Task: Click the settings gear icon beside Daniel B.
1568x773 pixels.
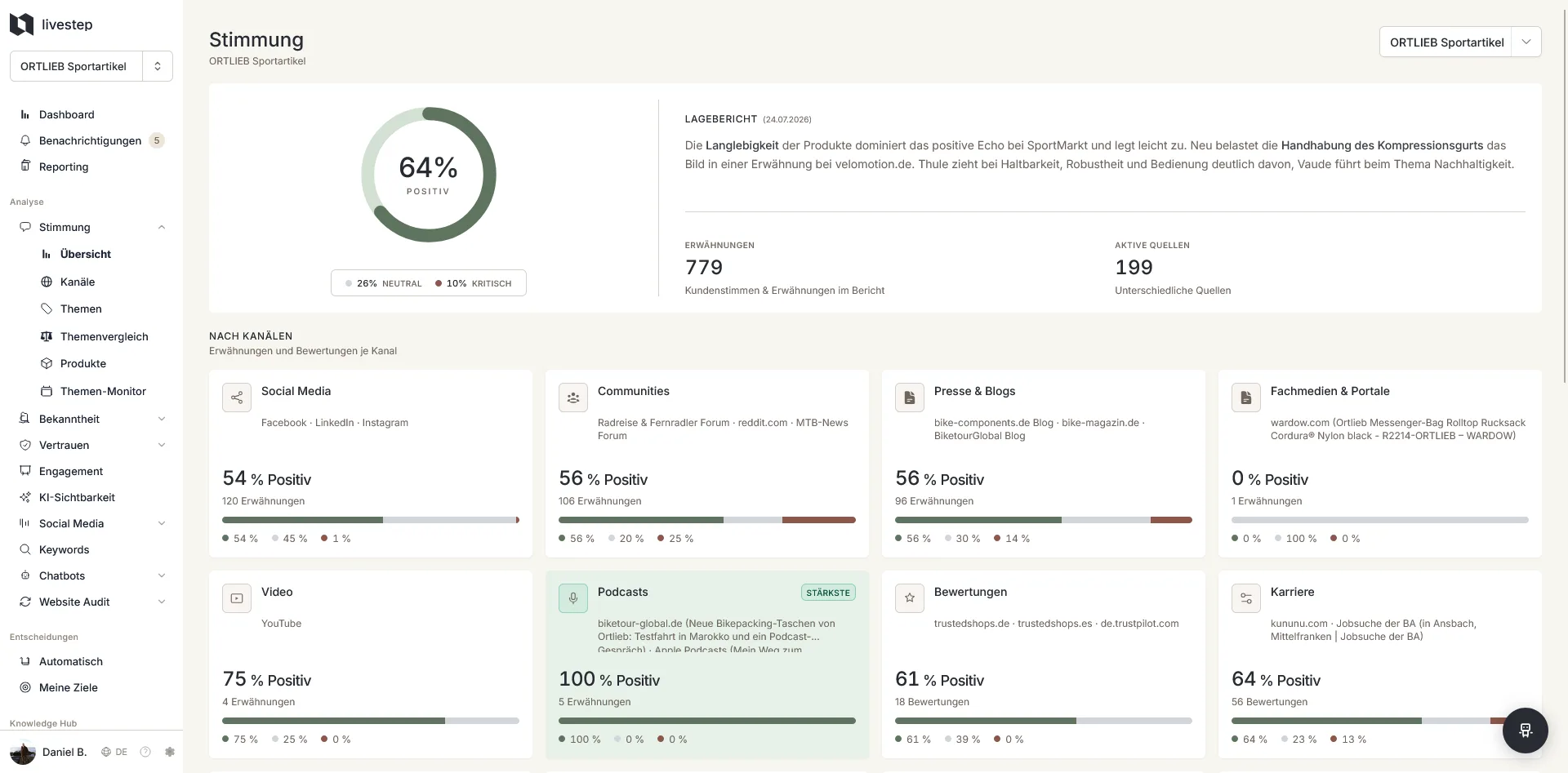Action: tap(170, 752)
